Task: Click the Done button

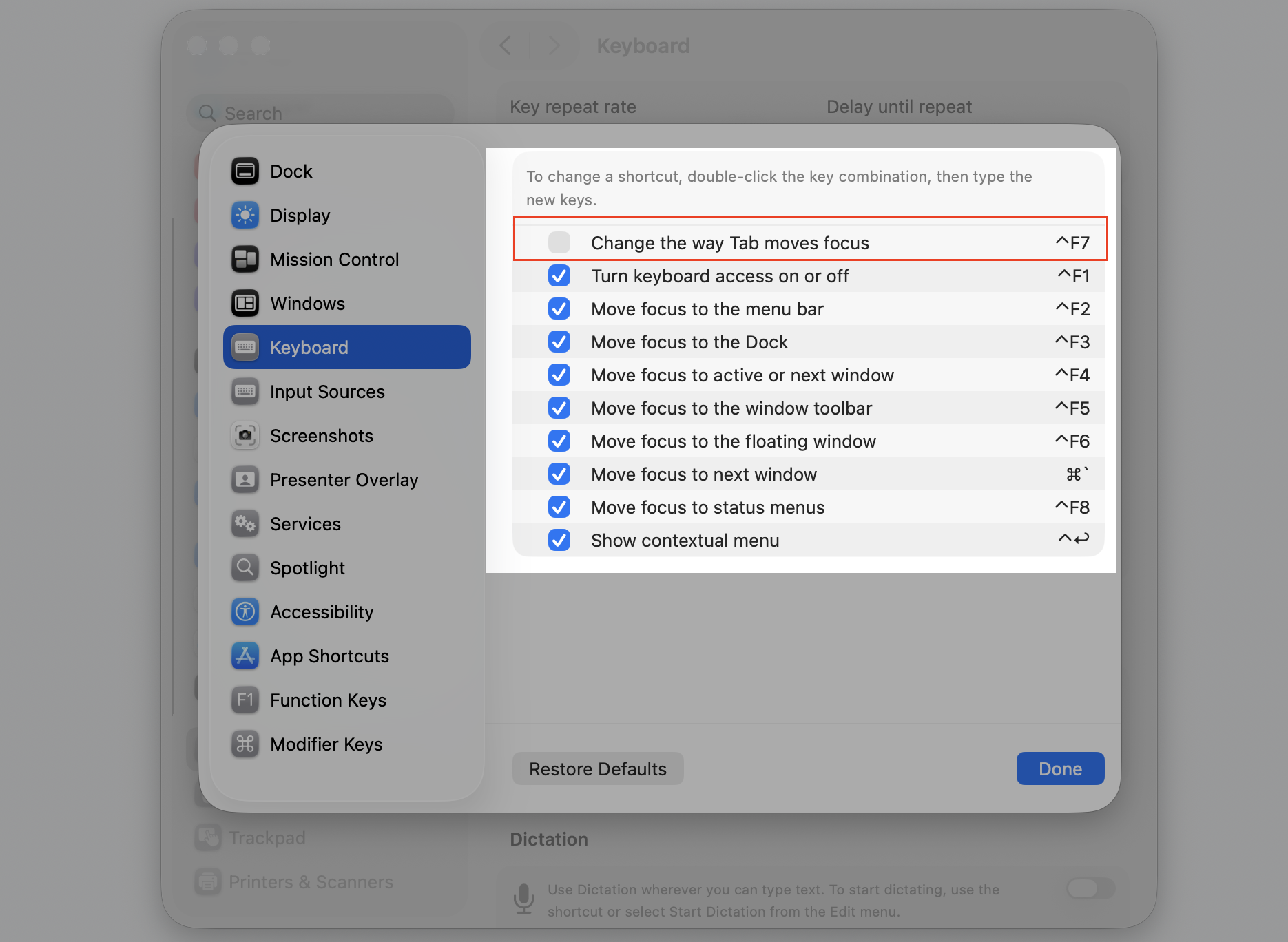Action: 1061,768
